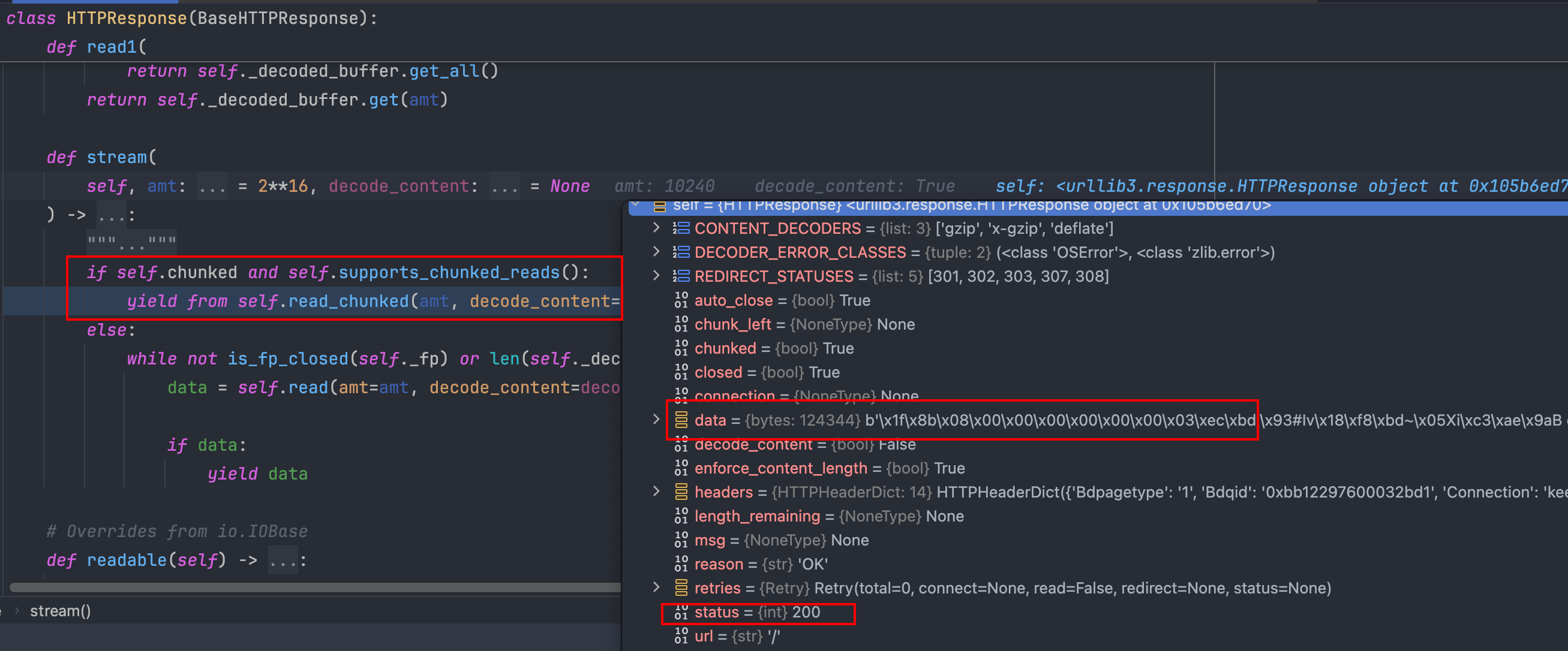Expand the data bytes variable
1568x651 pixels.
pos(656,419)
